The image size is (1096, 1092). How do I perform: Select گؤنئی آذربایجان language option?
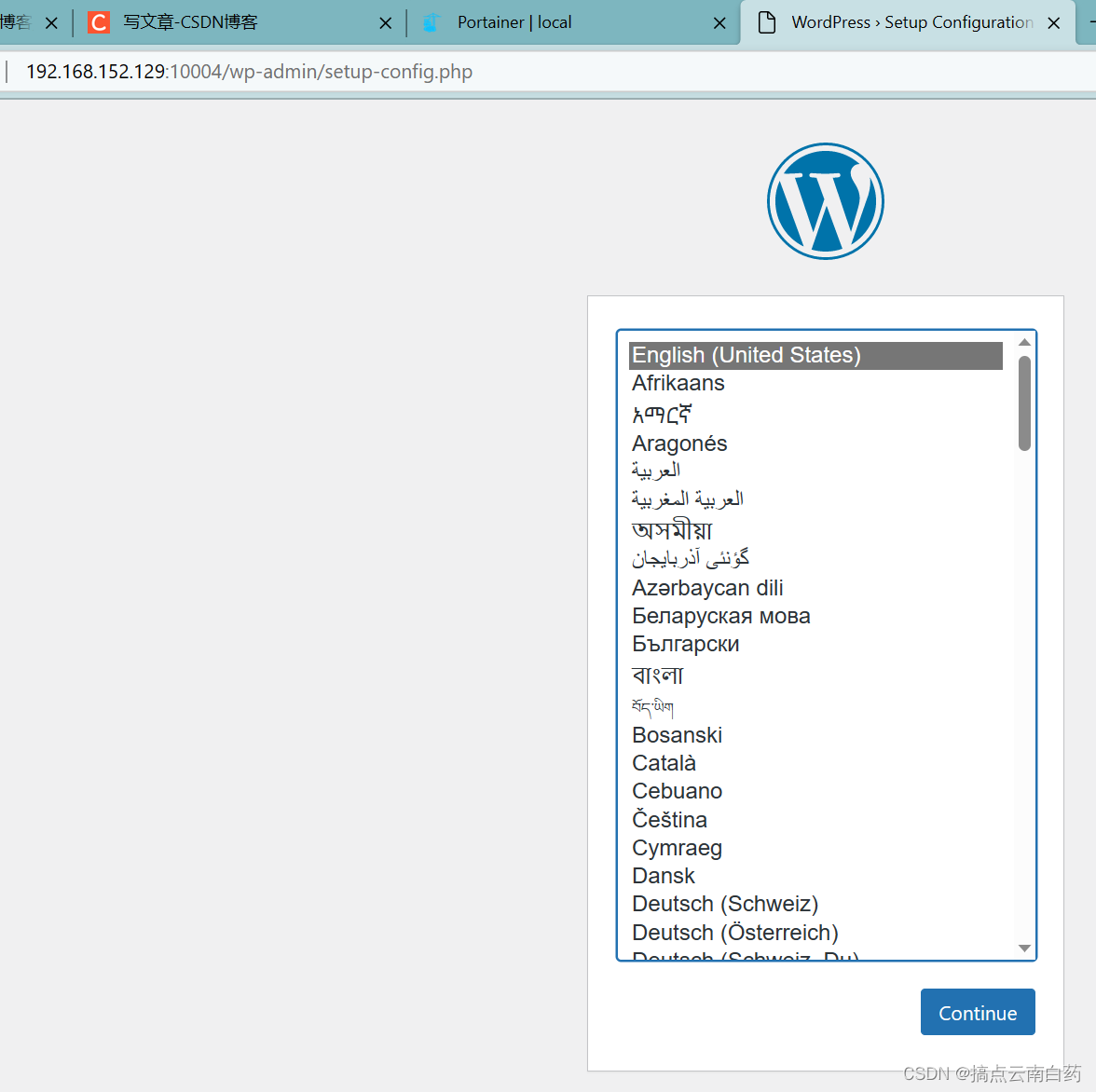click(815, 558)
